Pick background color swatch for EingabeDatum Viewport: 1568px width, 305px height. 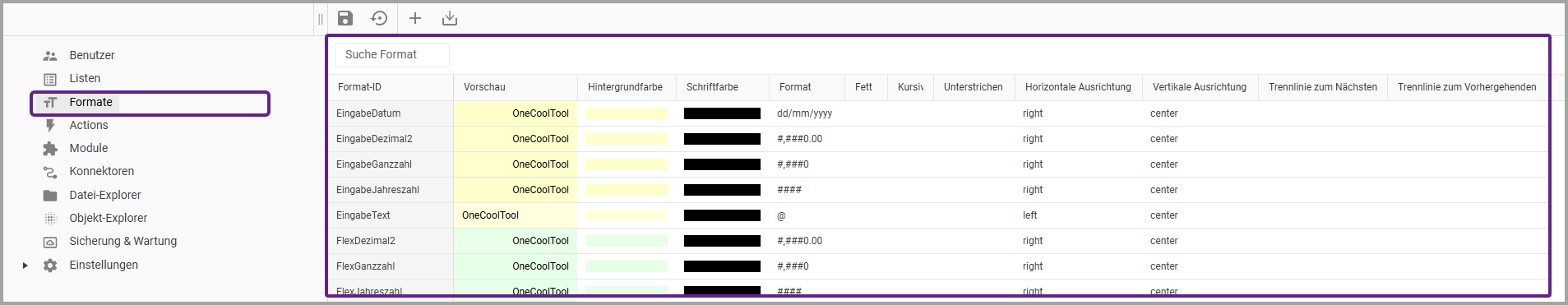click(x=627, y=113)
